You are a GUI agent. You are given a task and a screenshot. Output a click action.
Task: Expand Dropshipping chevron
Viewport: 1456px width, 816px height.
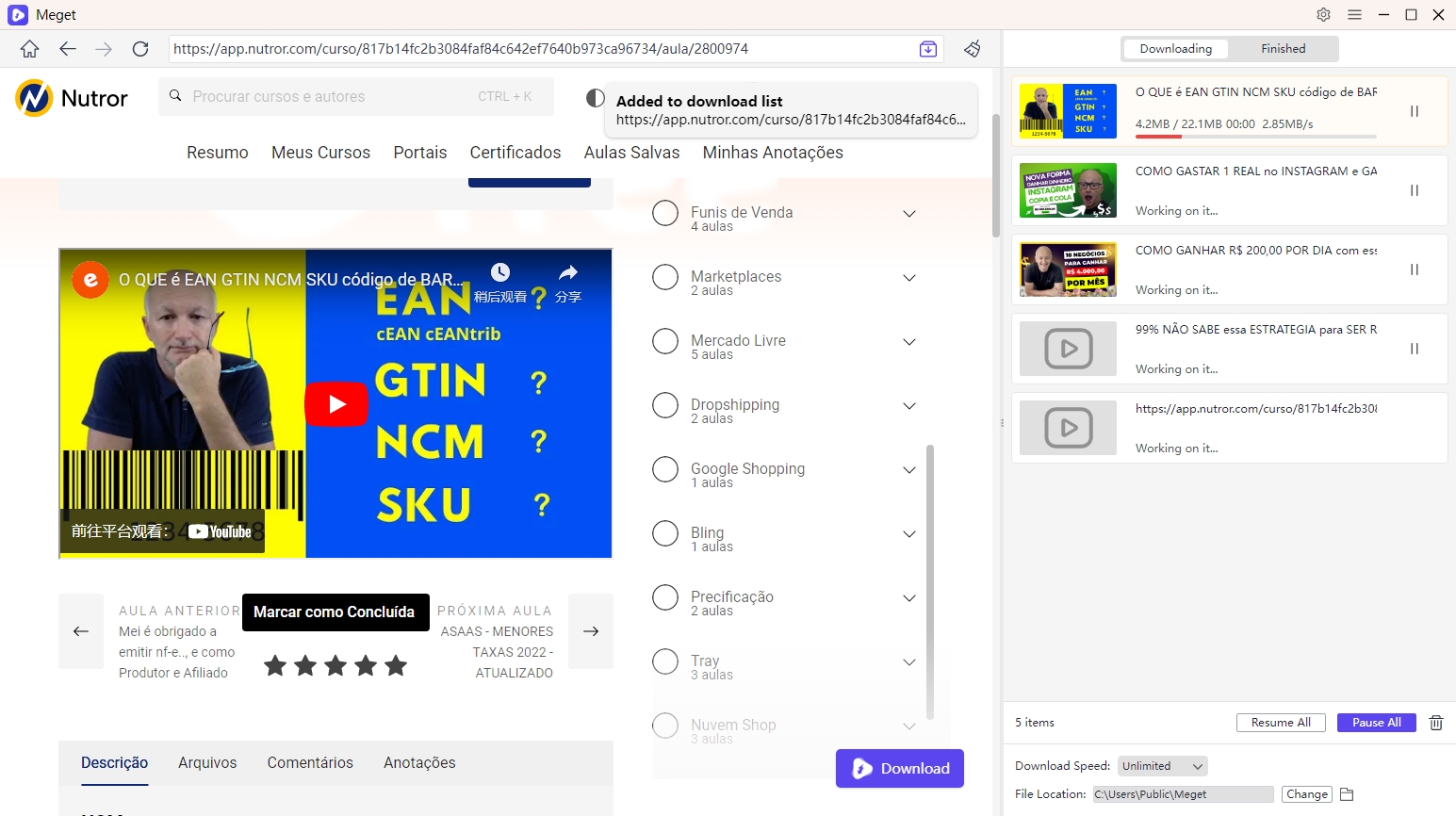click(909, 406)
